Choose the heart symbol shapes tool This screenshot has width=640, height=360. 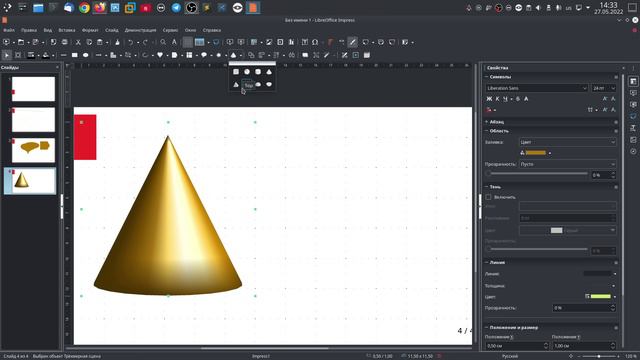160,55
